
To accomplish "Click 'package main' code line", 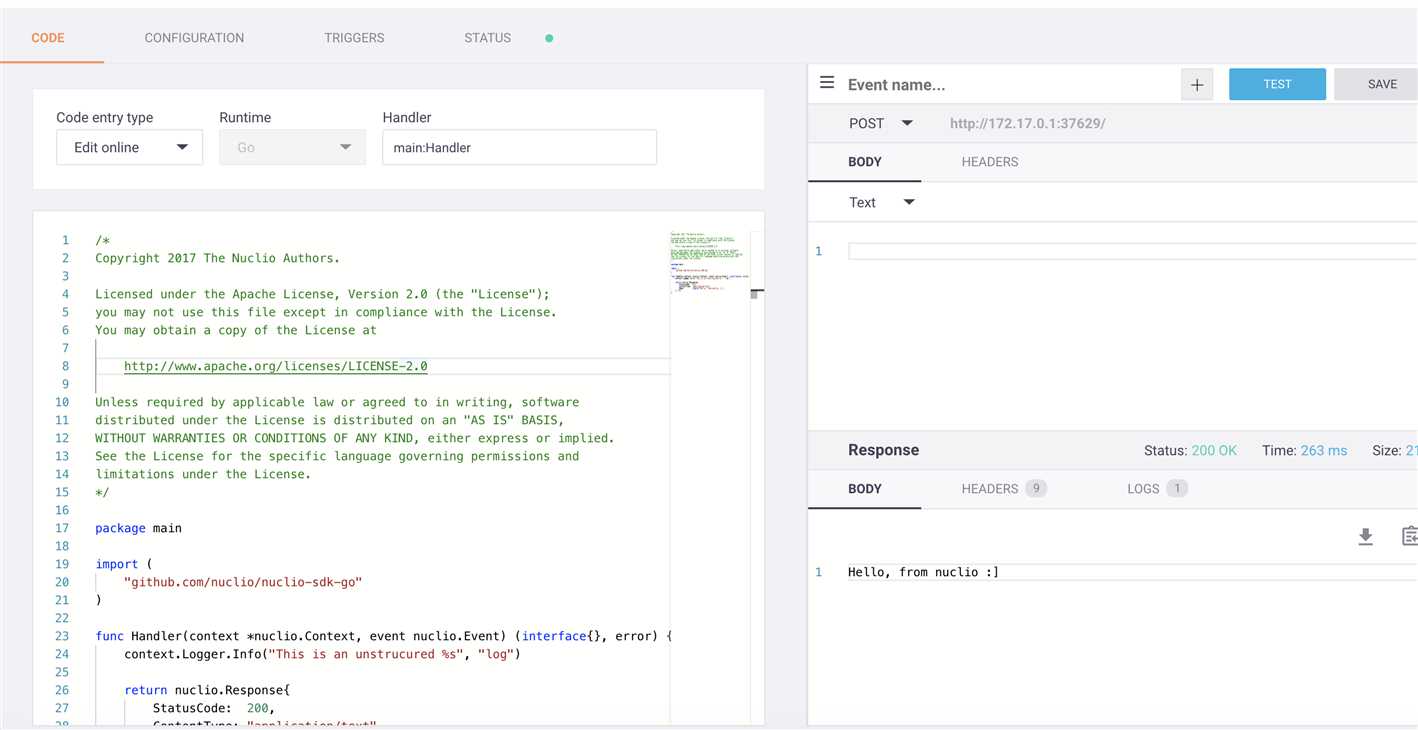I will pyautogui.click(x=138, y=528).
